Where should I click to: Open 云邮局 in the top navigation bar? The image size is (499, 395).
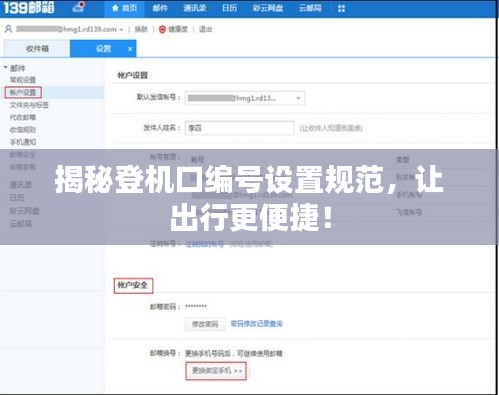point(310,8)
